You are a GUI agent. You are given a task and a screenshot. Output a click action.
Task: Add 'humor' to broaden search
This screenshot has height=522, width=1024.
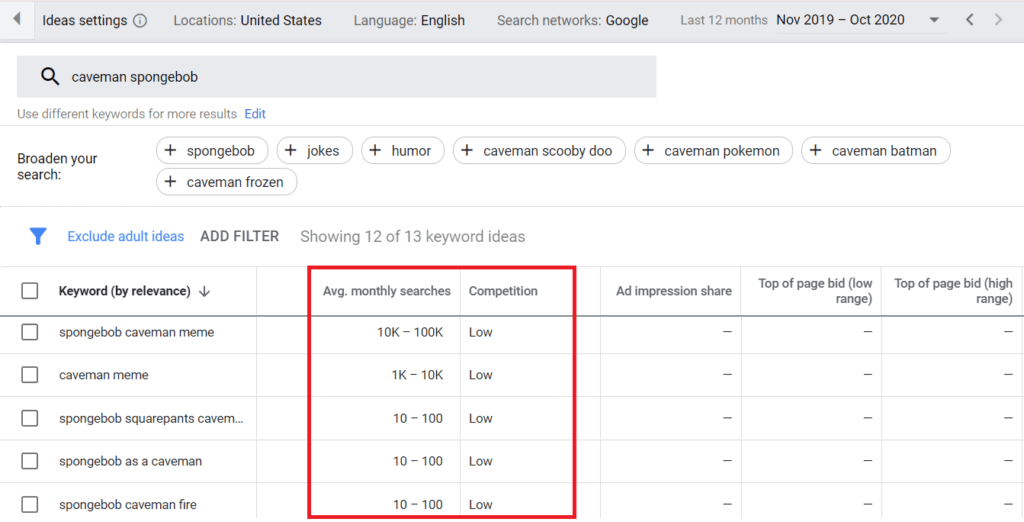point(403,150)
